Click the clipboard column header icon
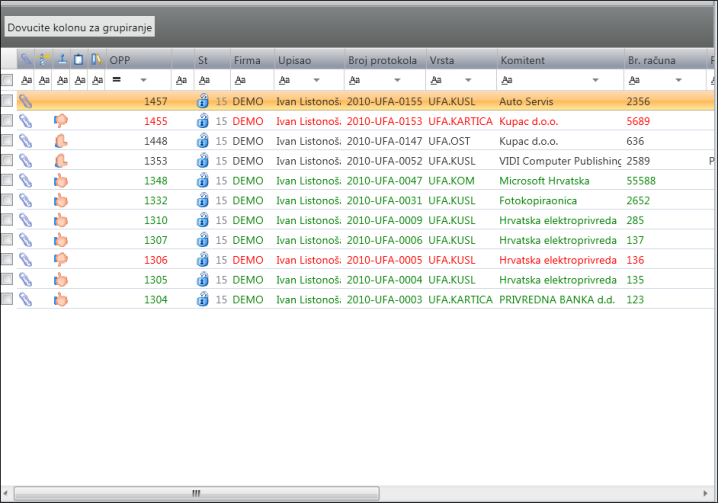 pyautogui.click(x=79, y=60)
